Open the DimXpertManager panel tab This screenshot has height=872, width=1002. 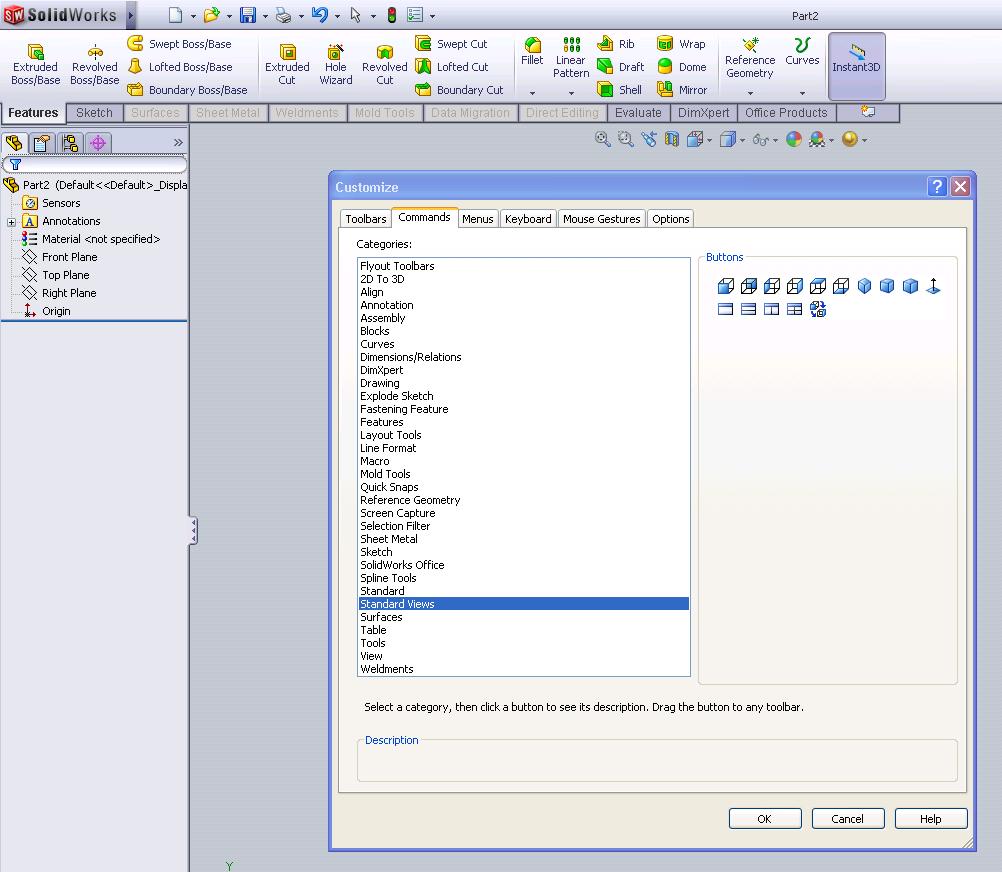click(x=98, y=142)
